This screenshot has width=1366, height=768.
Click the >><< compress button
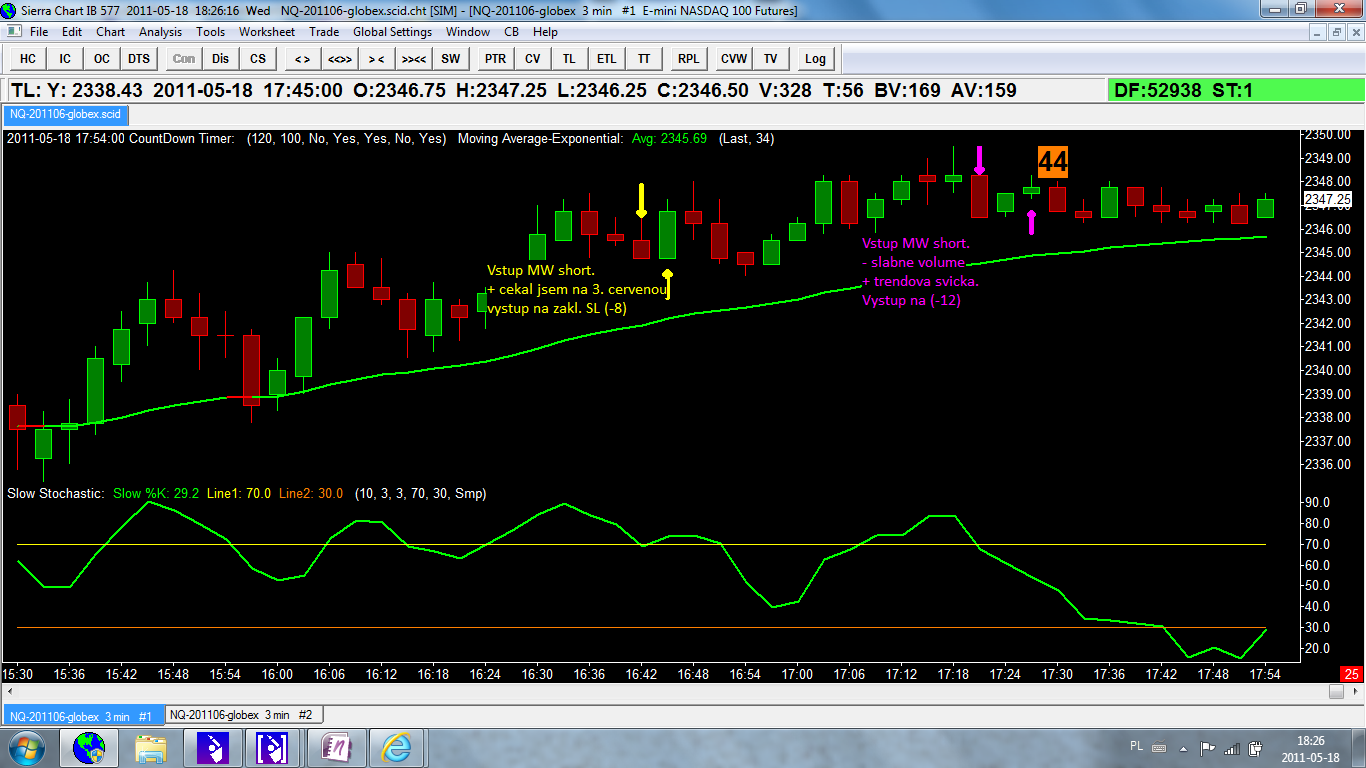[414, 59]
